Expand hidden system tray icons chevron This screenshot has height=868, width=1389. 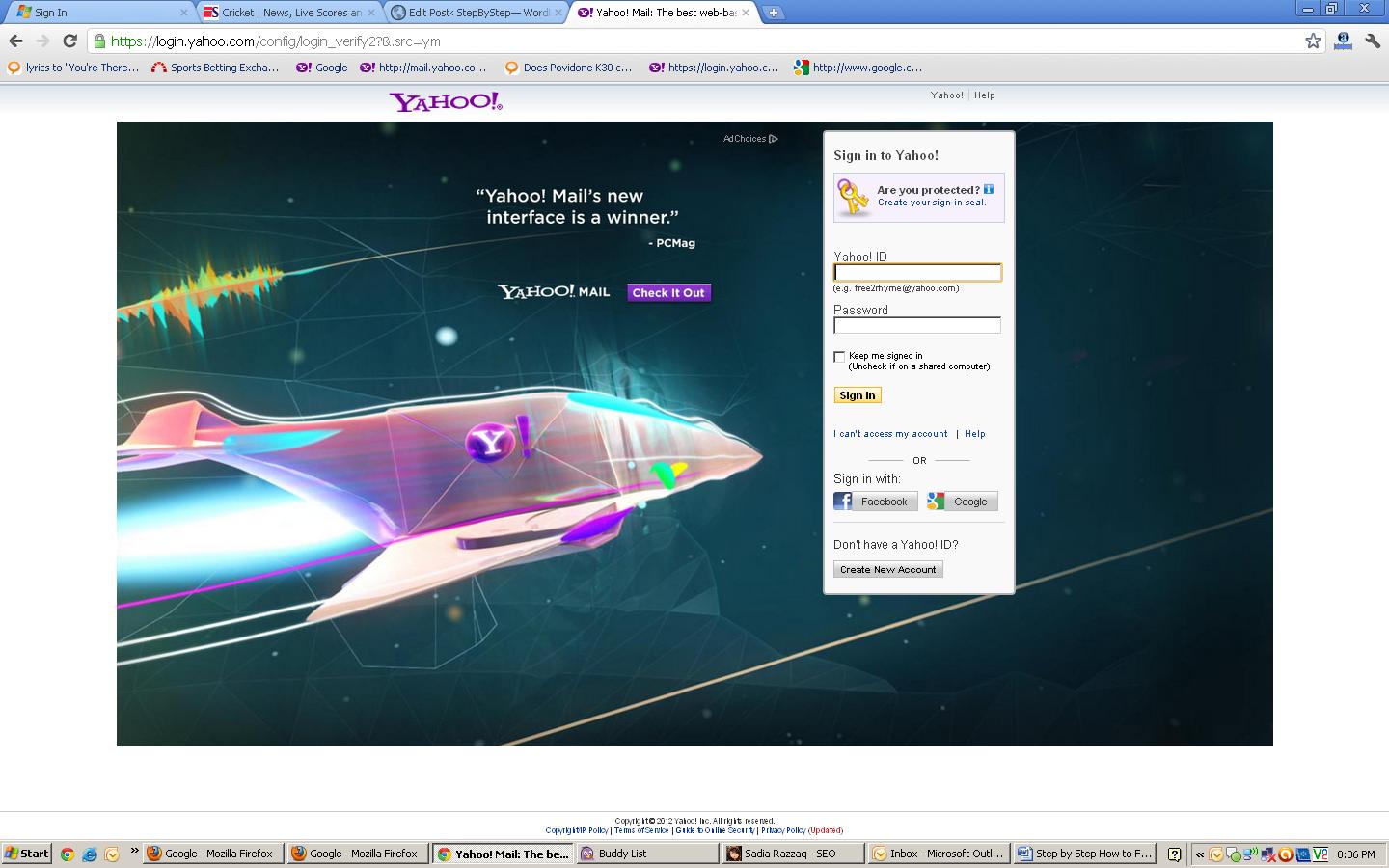coord(1200,854)
